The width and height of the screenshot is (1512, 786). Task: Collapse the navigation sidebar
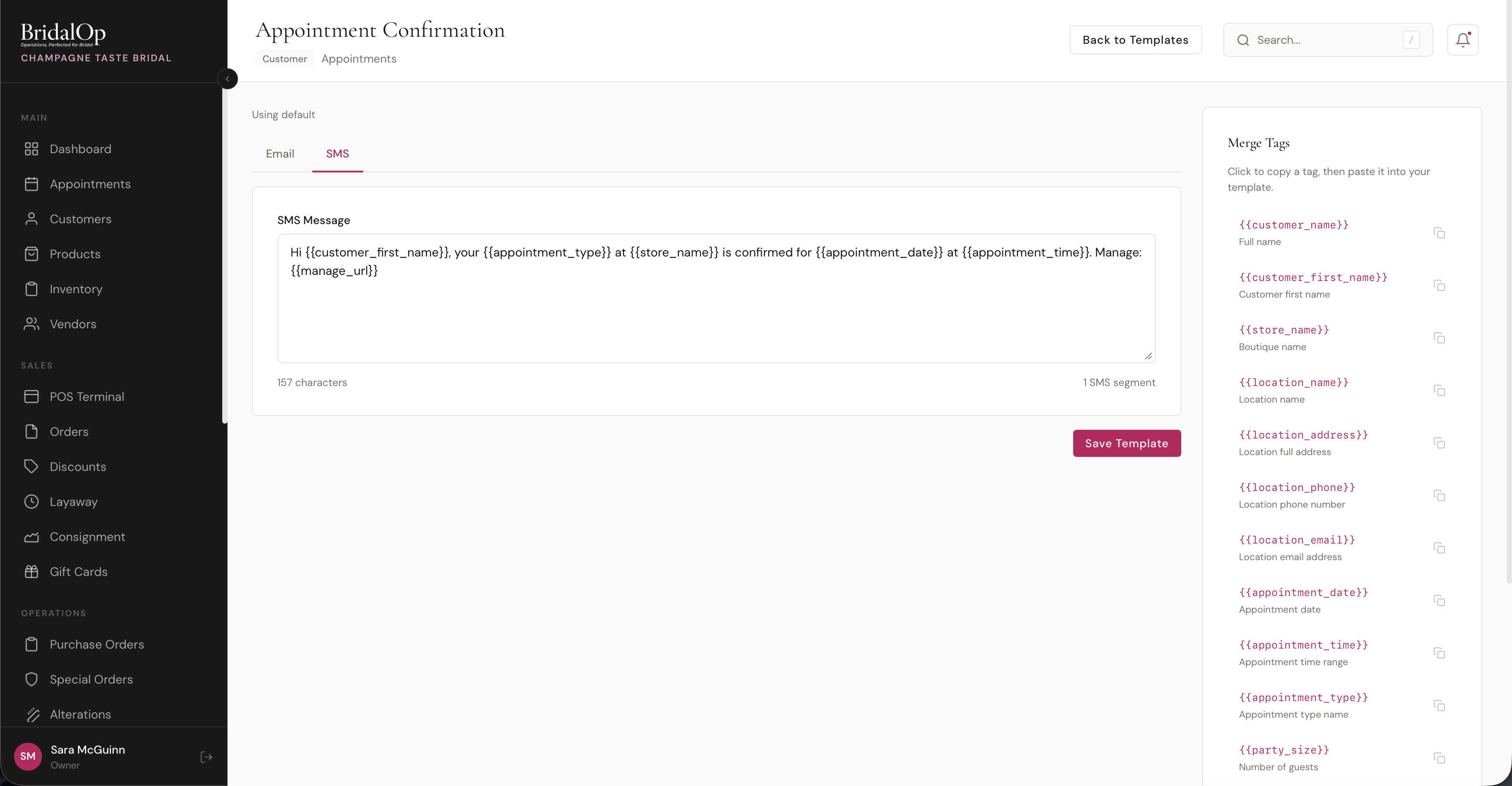(228, 79)
